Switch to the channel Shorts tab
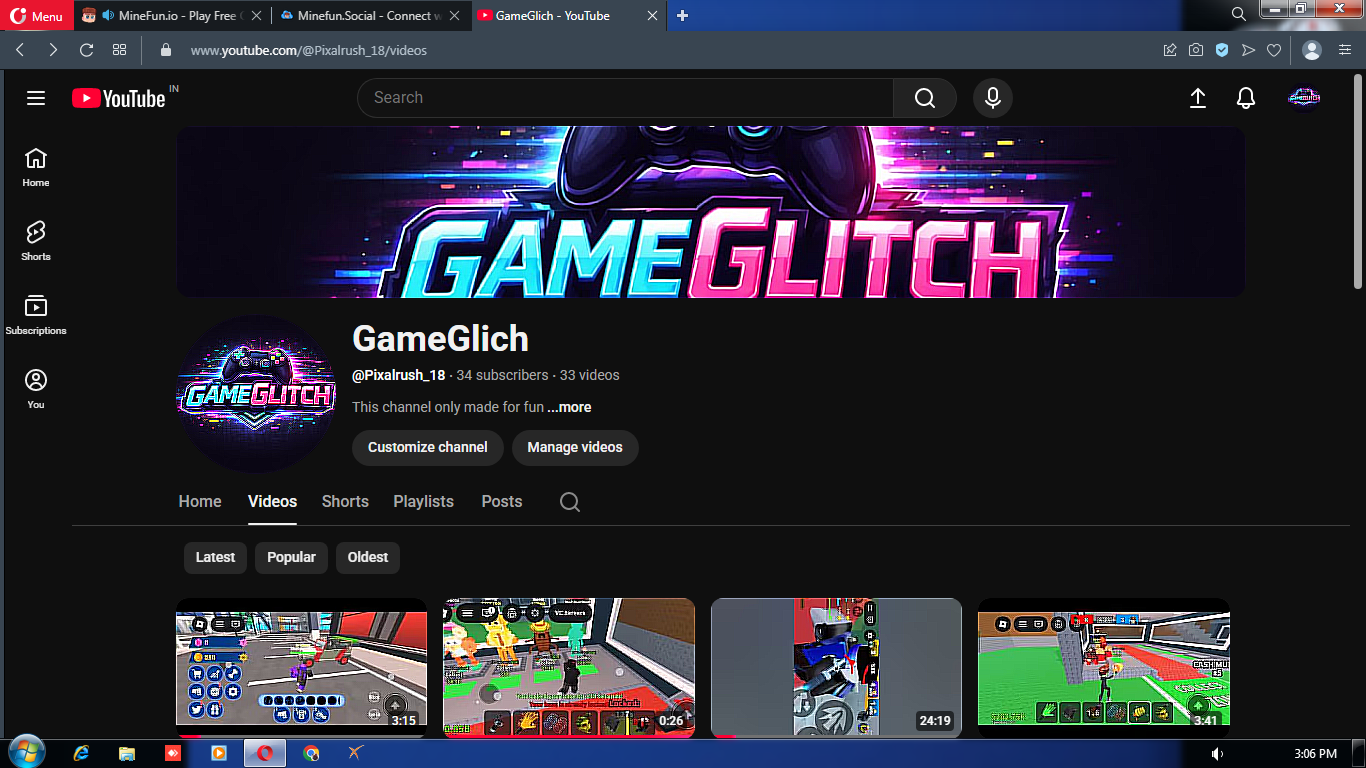The height and width of the screenshot is (768, 1366). [345, 502]
